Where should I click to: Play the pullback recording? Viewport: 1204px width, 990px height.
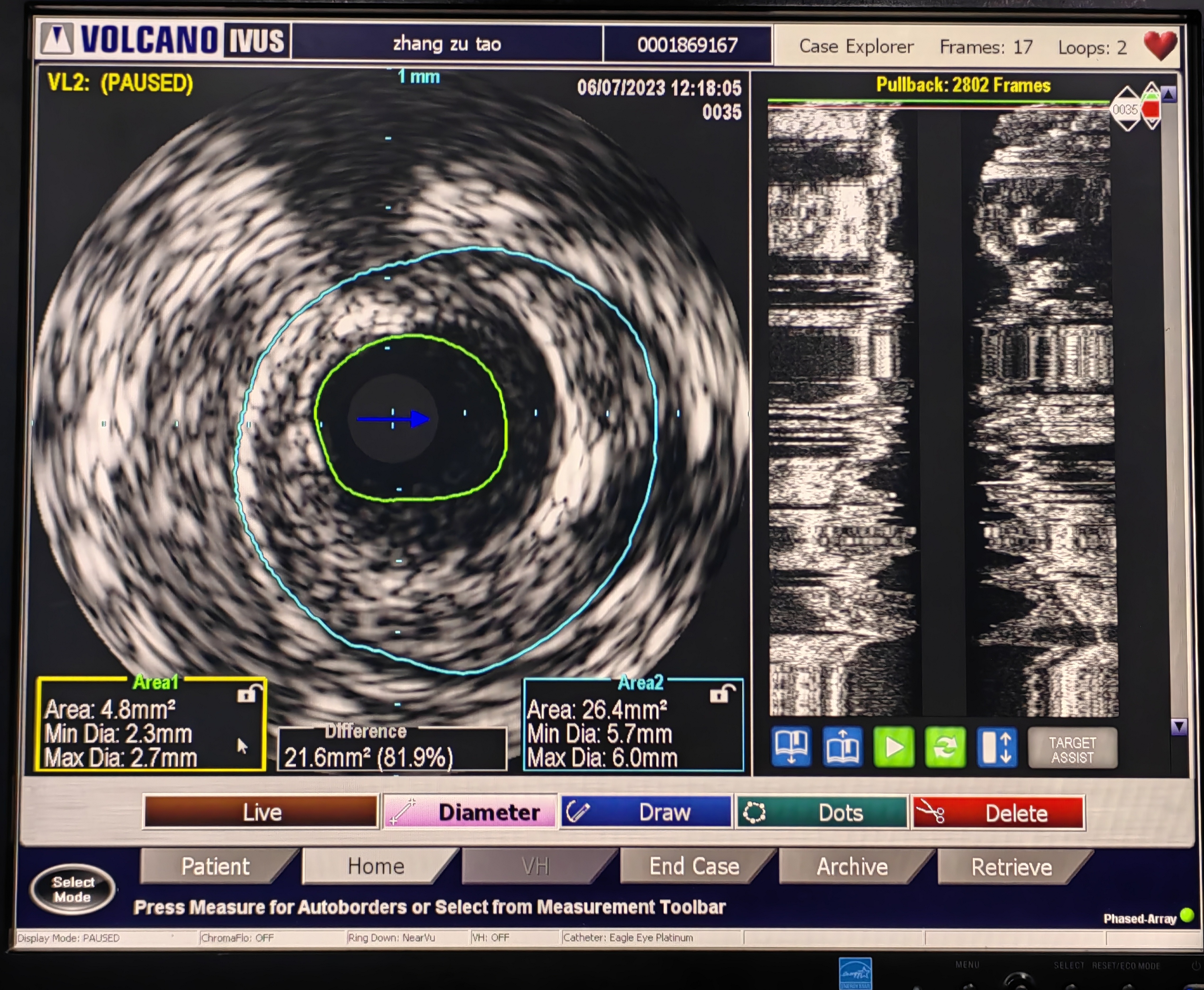click(894, 747)
